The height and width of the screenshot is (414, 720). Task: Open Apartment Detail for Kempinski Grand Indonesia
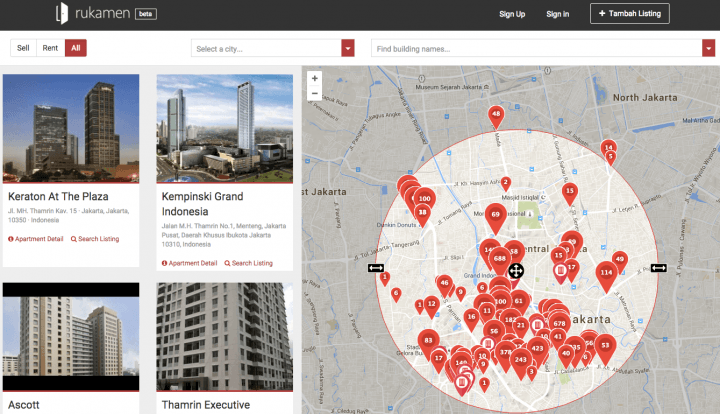pos(190,263)
